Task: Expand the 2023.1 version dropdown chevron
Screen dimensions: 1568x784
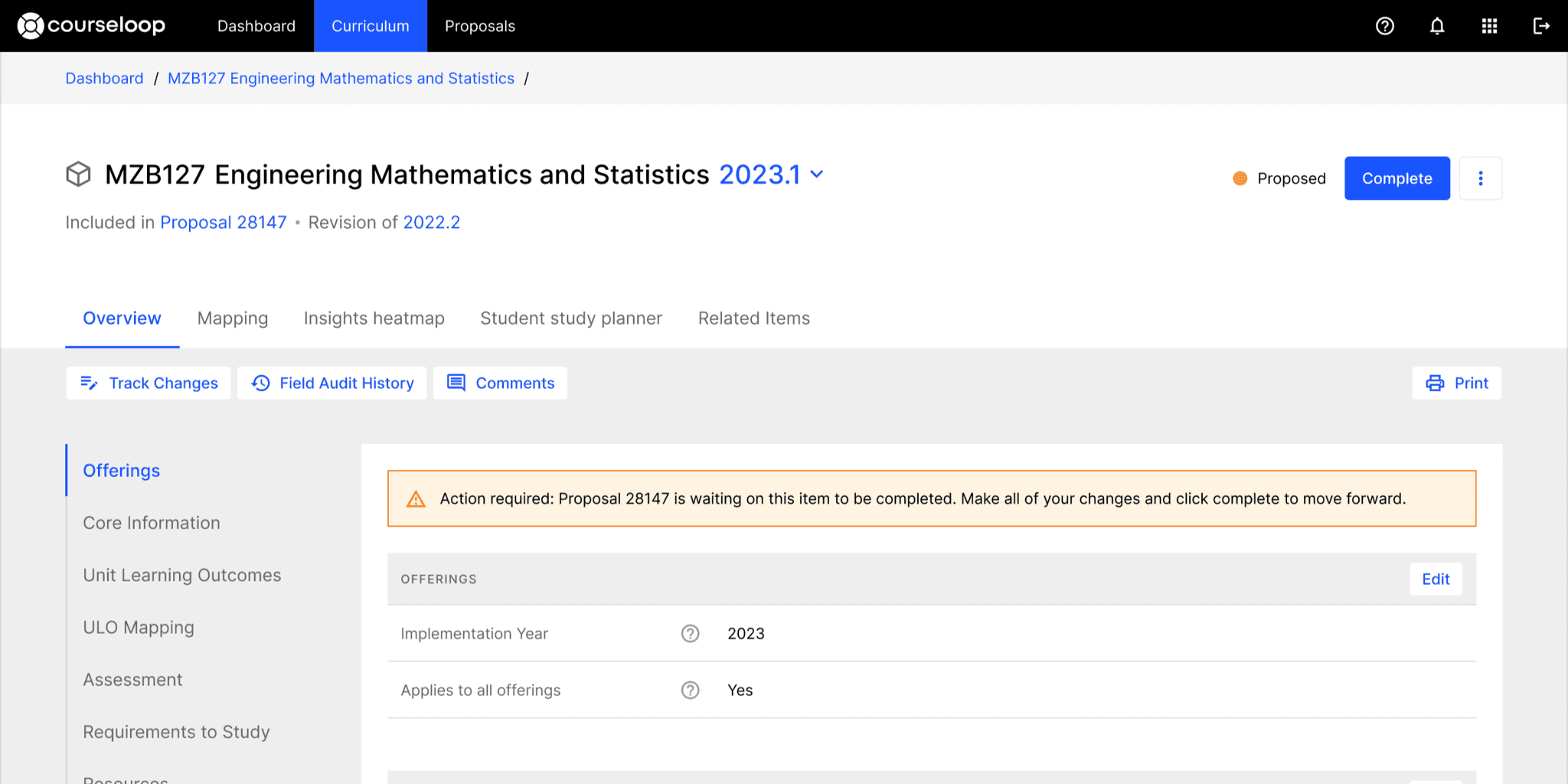Action: tap(817, 175)
